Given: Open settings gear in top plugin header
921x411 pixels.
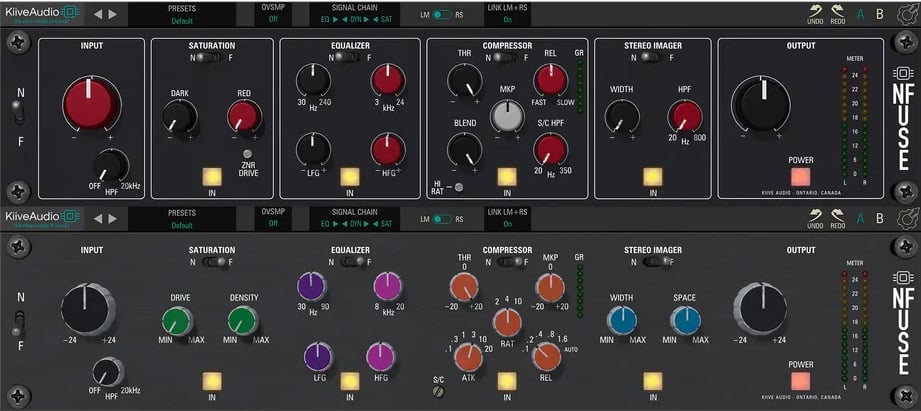Looking at the screenshot, I should (907, 14).
